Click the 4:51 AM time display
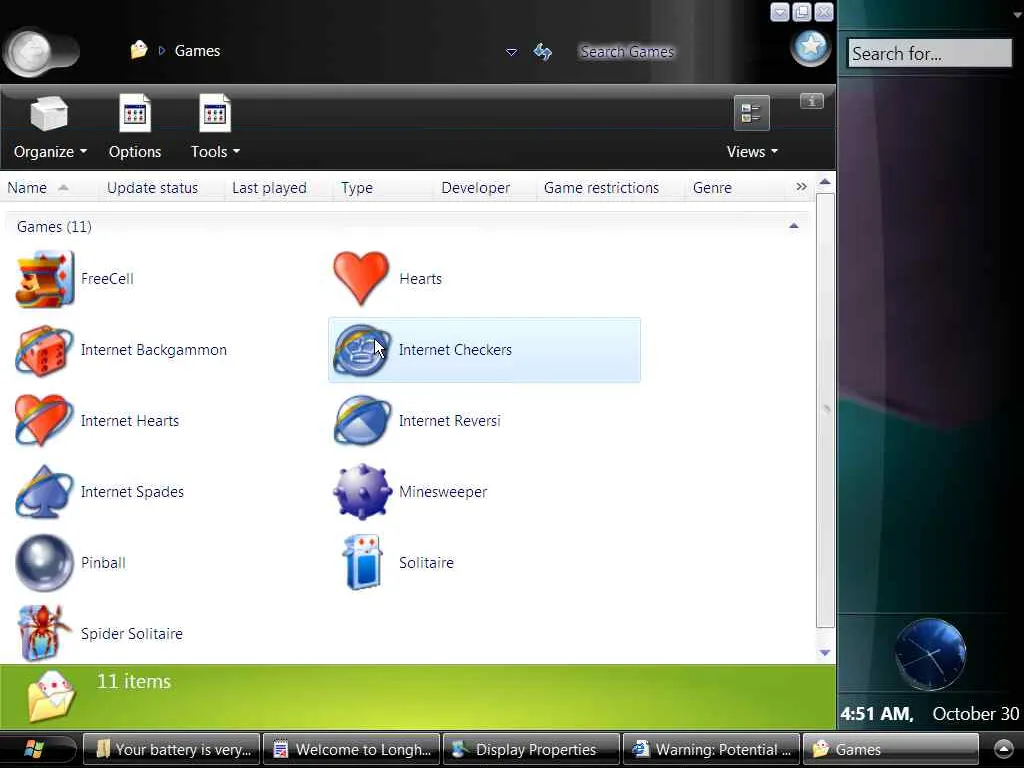This screenshot has height=768, width=1024. [x=876, y=714]
